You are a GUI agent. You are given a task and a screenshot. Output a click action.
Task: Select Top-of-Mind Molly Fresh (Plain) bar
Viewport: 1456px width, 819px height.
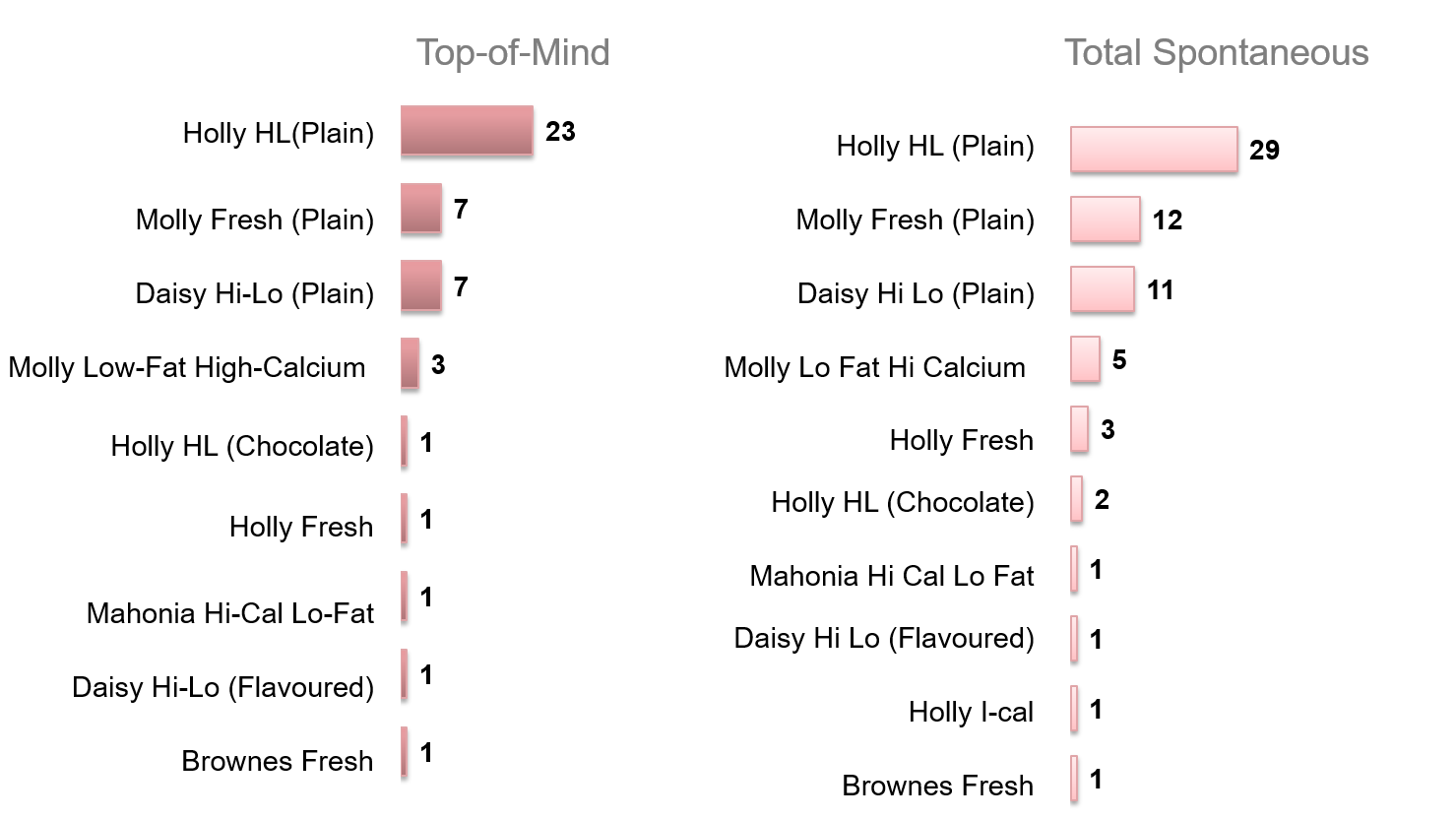(x=421, y=209)
